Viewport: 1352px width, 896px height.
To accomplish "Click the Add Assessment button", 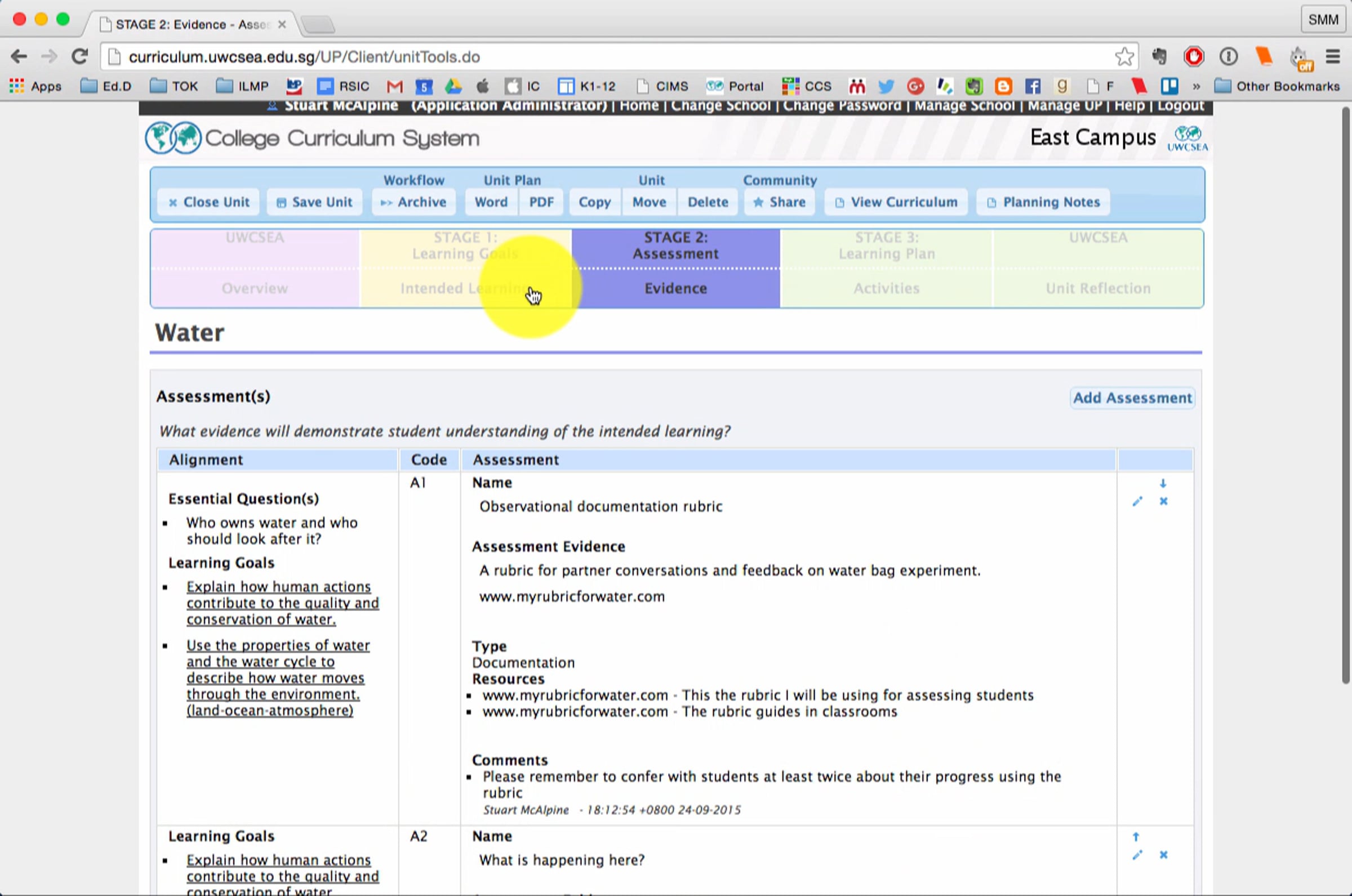I will (x=1132, y=398).
